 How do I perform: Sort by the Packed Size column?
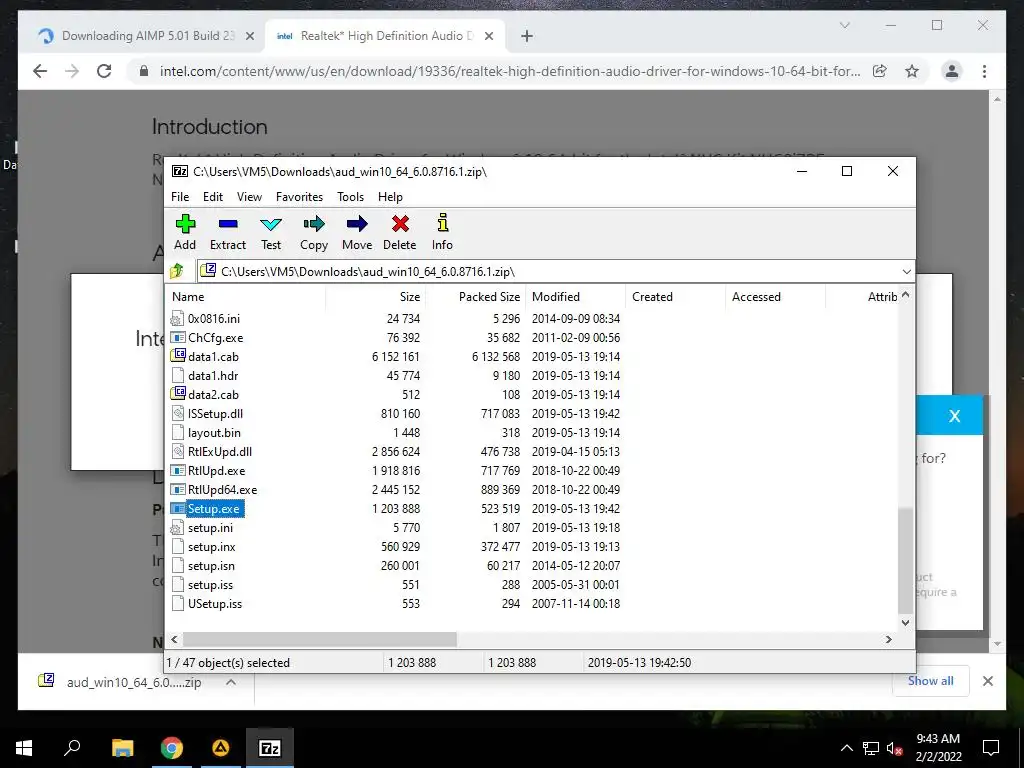click(x=489, y=296)
